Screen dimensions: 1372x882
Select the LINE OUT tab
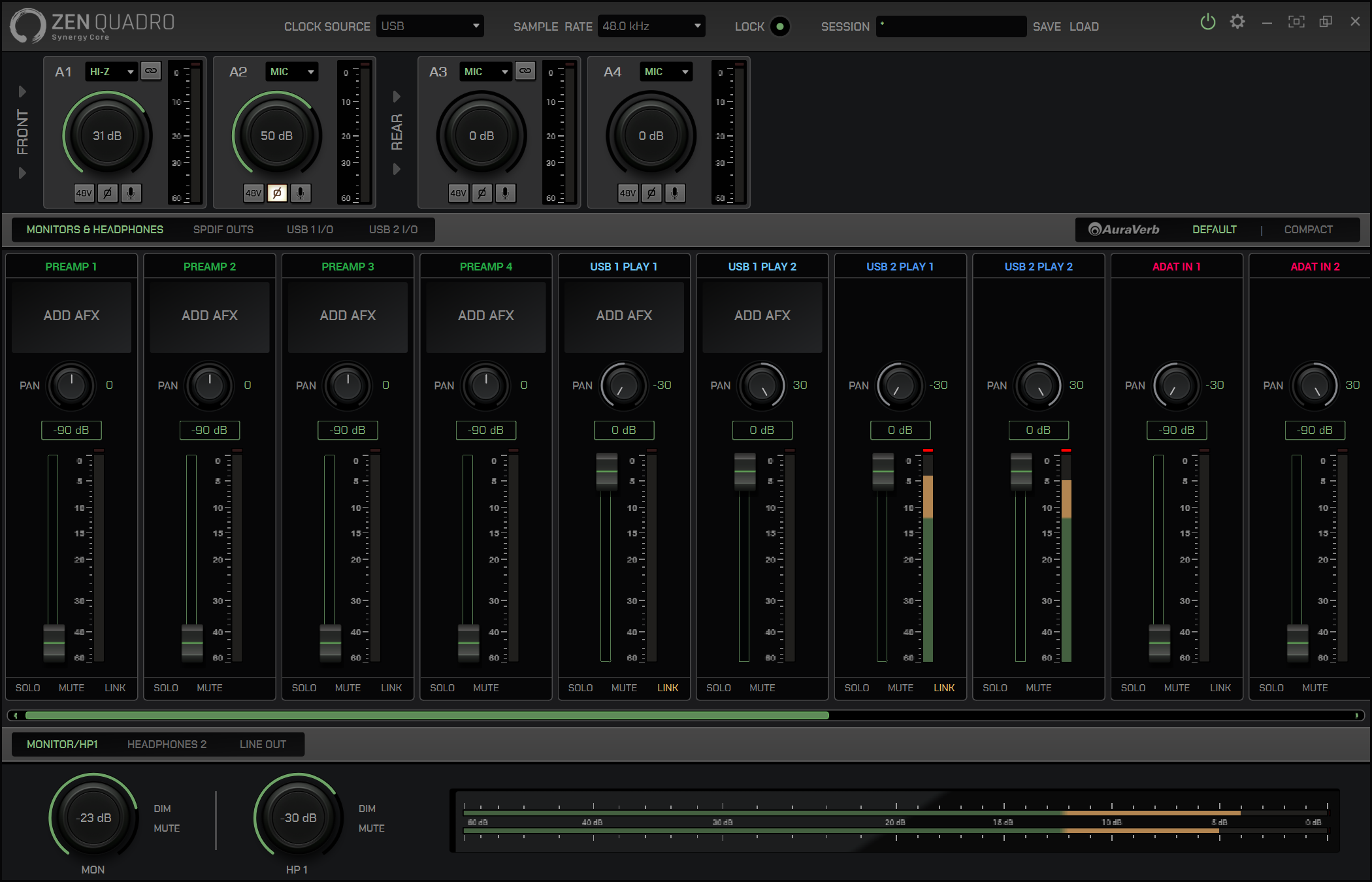click(263, 744)
